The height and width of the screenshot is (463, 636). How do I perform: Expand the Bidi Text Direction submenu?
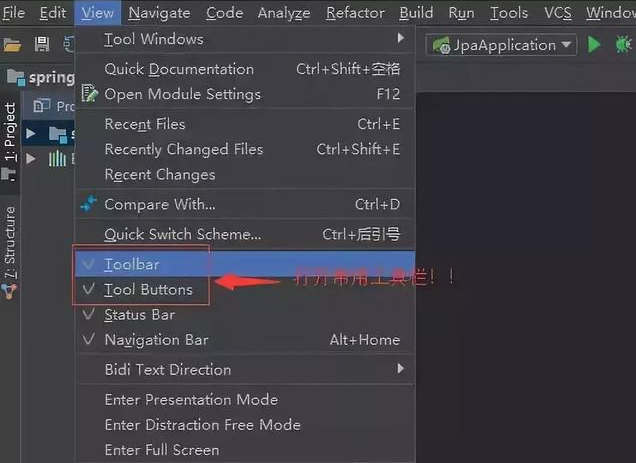pyautogui.click(x=245, y=369)
